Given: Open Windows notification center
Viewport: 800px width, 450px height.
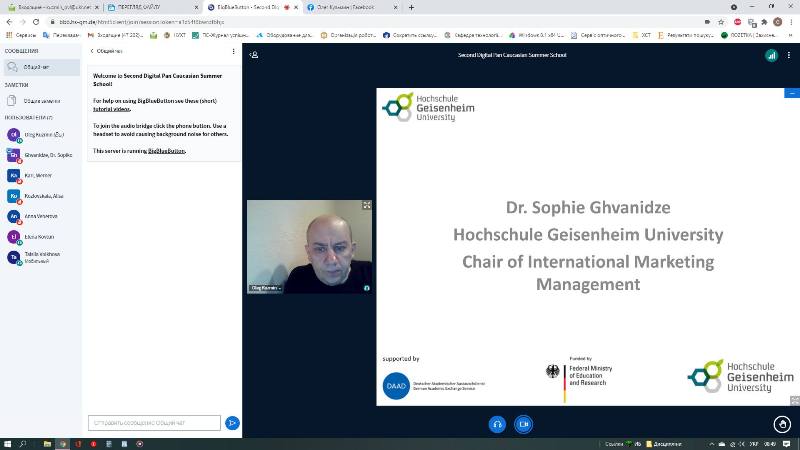Looking at the screenshot, I should point(787,444).
